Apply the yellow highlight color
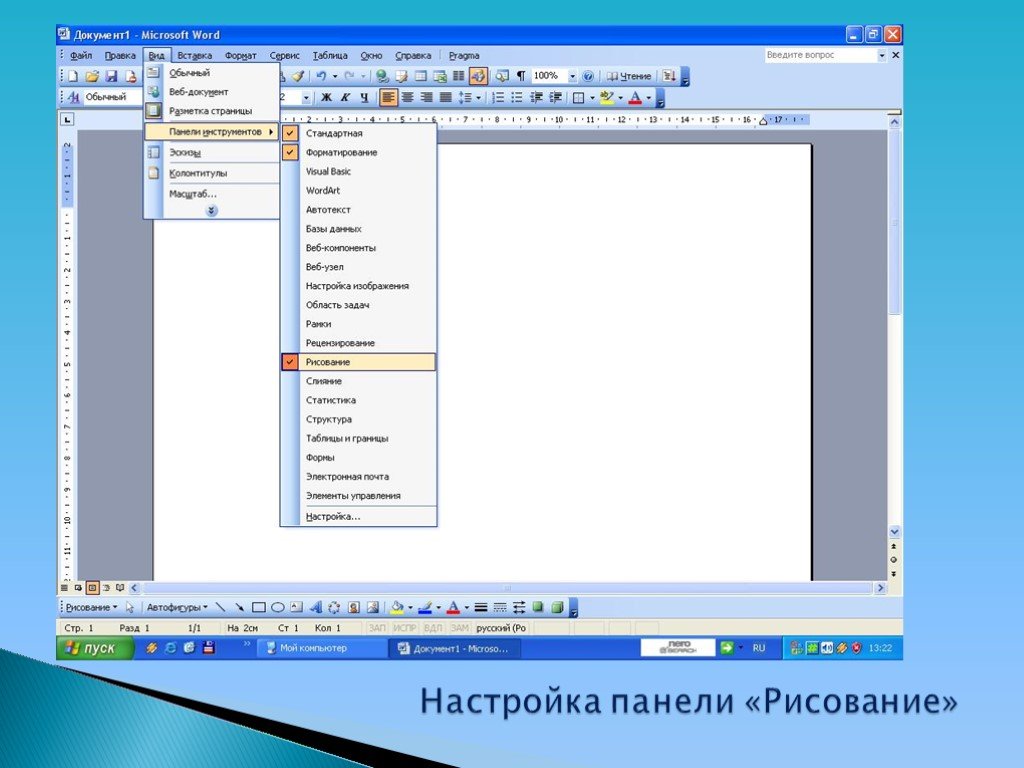 pos(606,98)
